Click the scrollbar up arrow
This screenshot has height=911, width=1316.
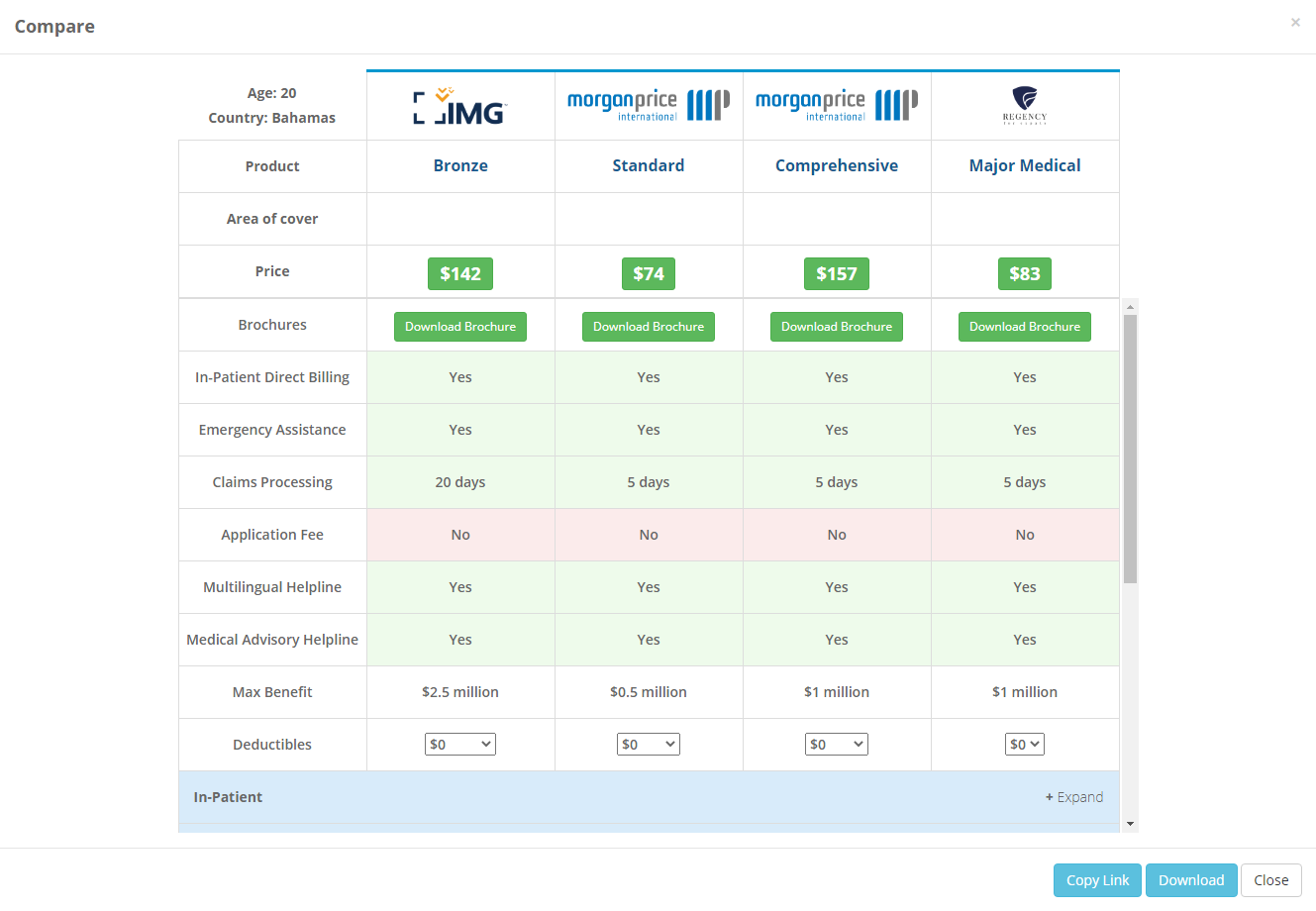1130,307
